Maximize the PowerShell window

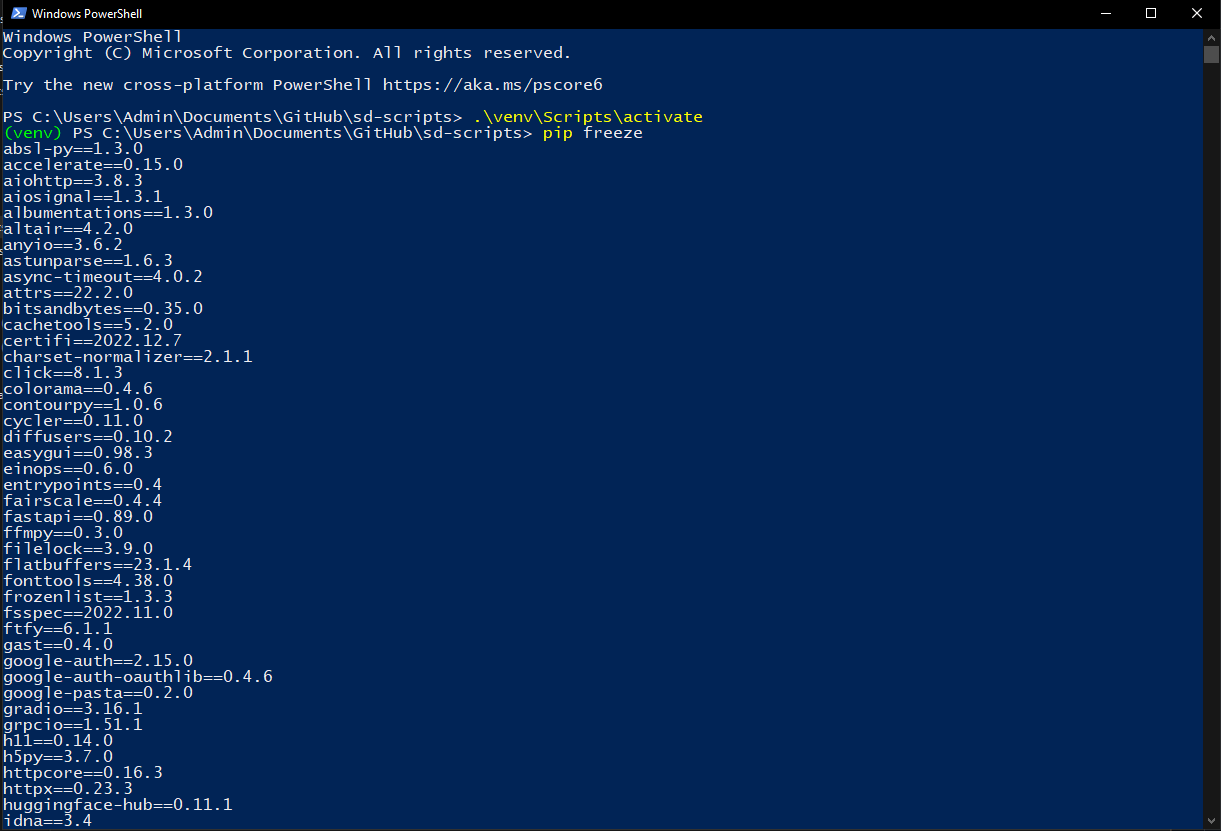[1151, 14]
